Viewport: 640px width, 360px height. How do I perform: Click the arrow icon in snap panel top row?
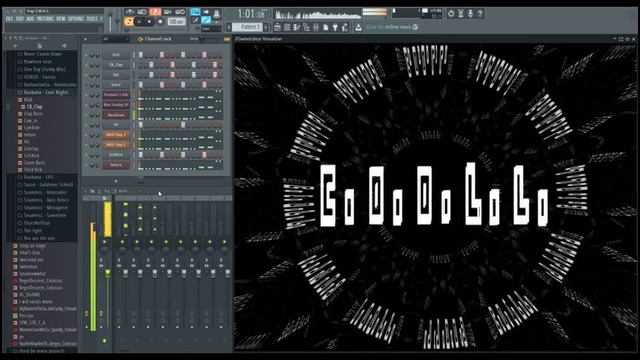(207, 11)
